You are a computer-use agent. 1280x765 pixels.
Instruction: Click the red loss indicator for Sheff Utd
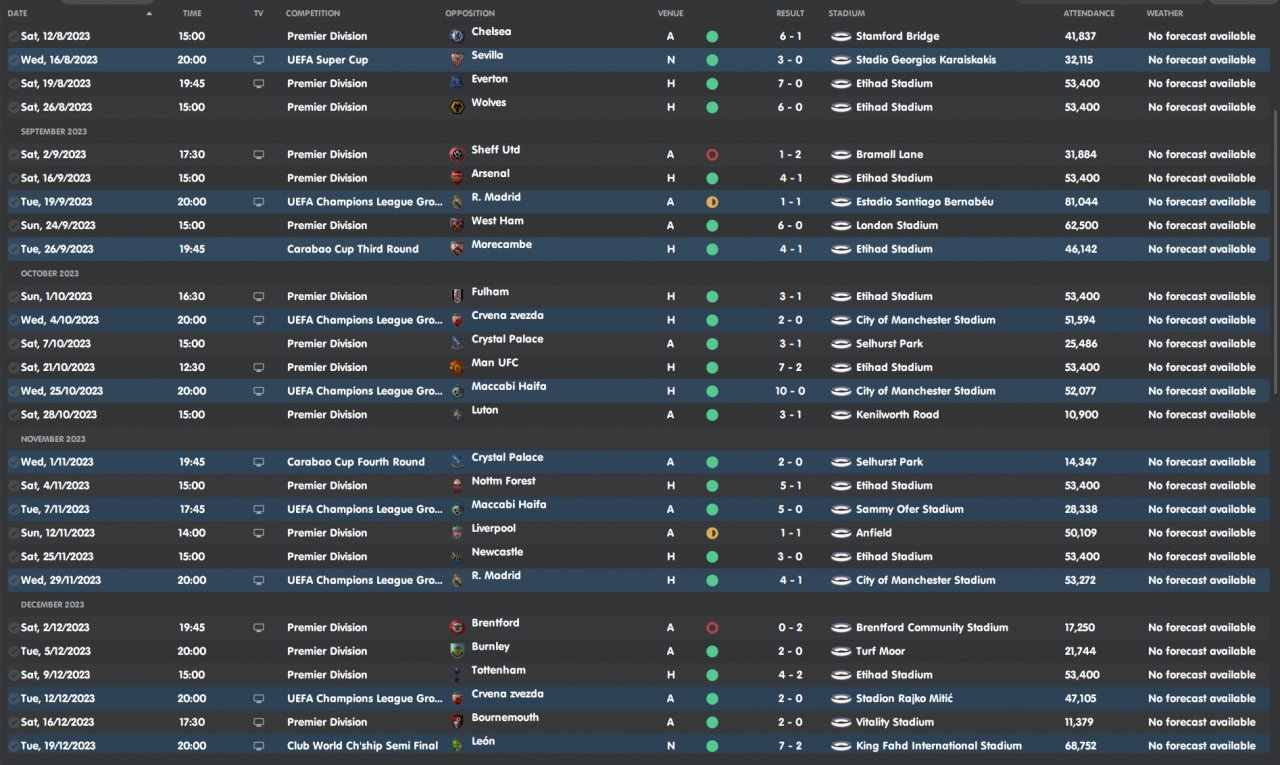click(712, 155)
